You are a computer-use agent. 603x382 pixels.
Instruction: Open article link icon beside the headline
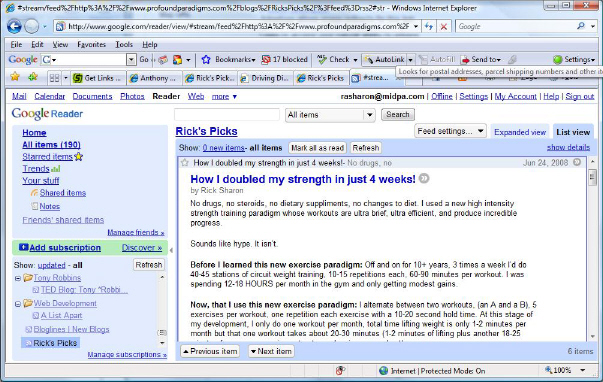pos(424,178)
